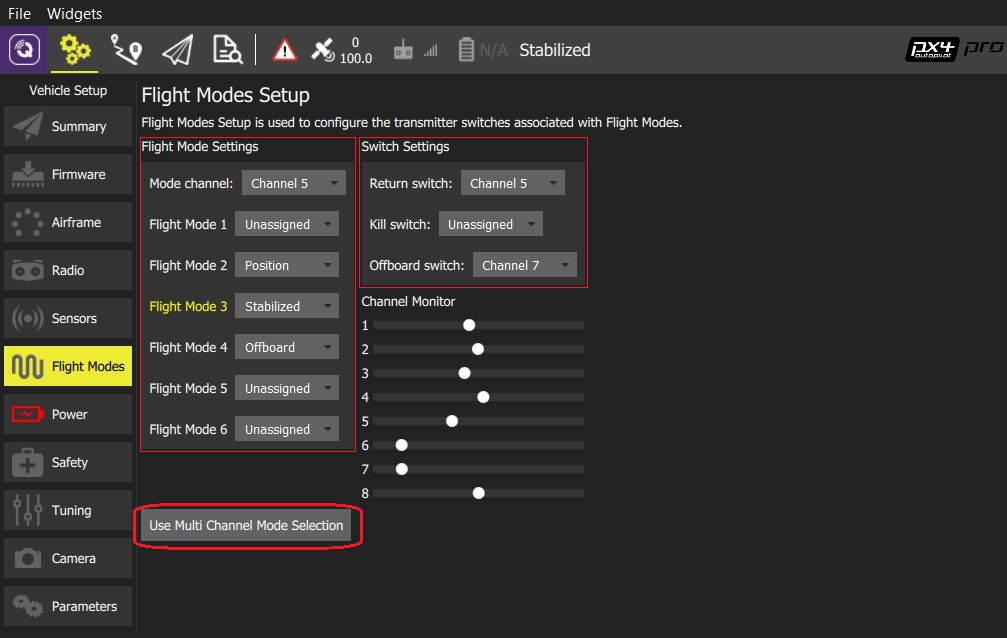The width and height of the screenshot is (1007, 638).
Task: Open the Radio setup page
Action: pyautogui.click(x=68, y=270)
